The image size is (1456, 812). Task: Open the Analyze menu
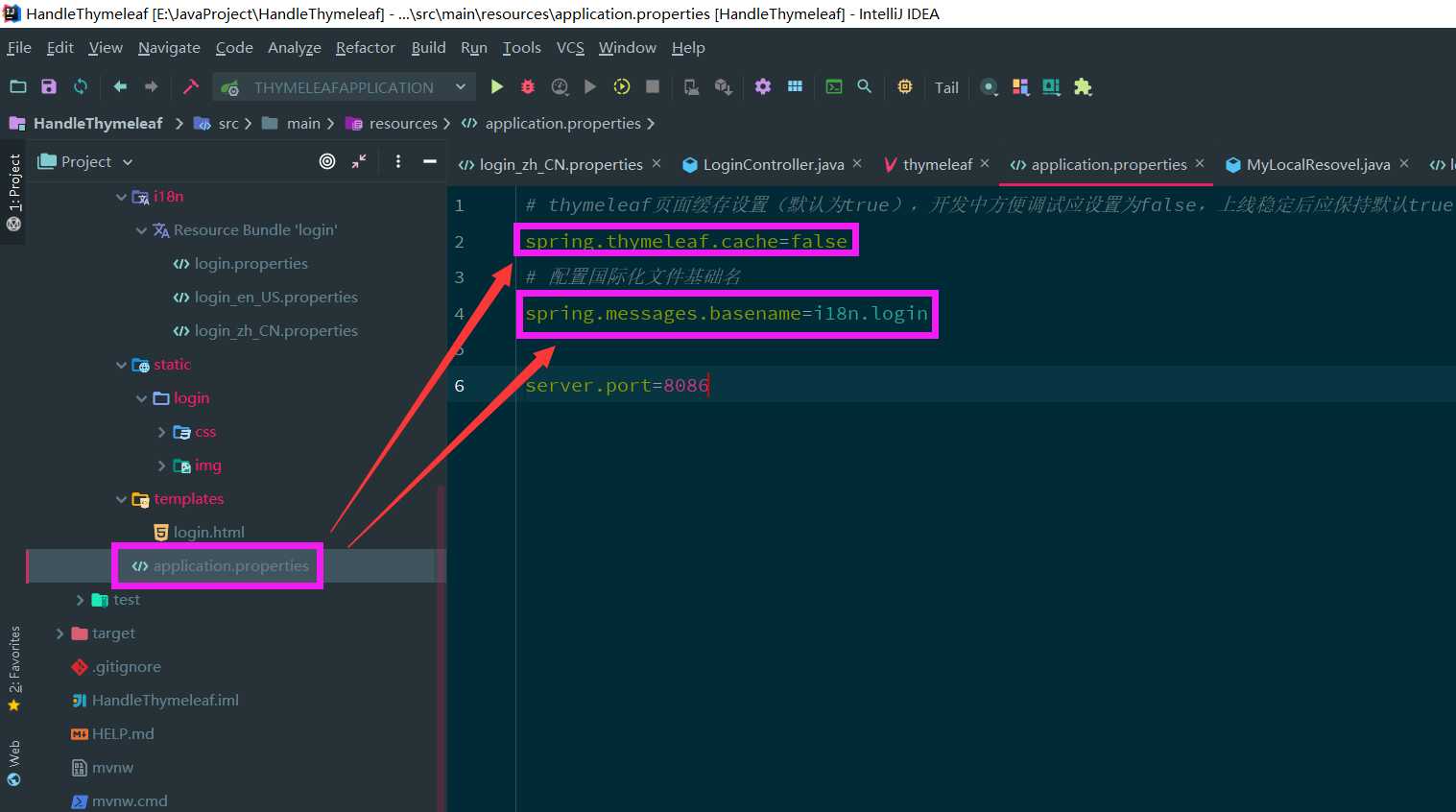pos(294,47)
